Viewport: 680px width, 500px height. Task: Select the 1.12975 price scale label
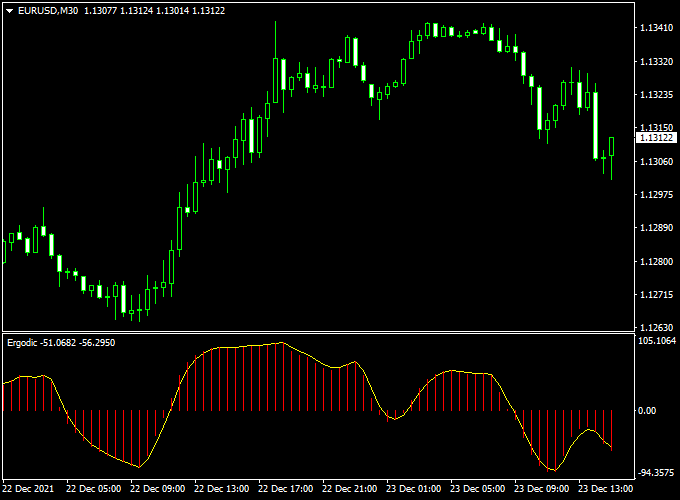pos(657,194)
